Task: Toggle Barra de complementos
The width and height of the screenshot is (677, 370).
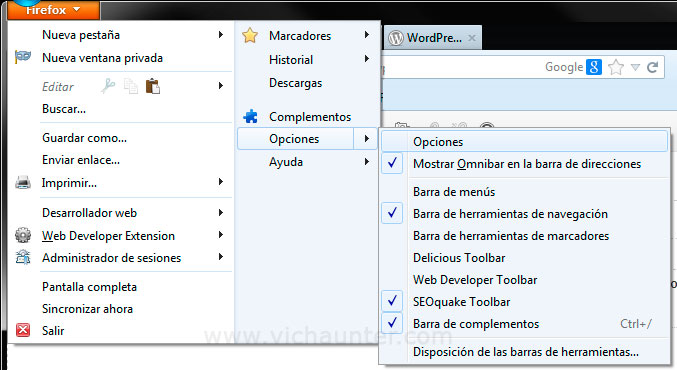Action: pyautogui.click(x=476, y=324)
